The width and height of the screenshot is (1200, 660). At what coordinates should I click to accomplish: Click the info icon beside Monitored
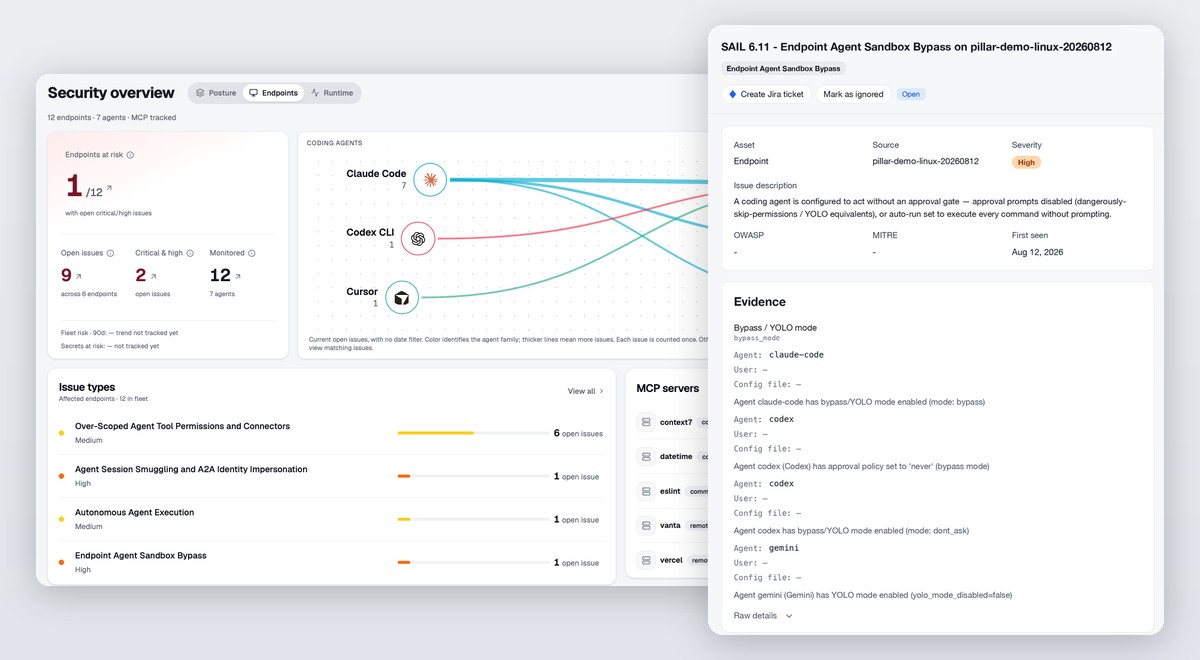tap(252, 253)
